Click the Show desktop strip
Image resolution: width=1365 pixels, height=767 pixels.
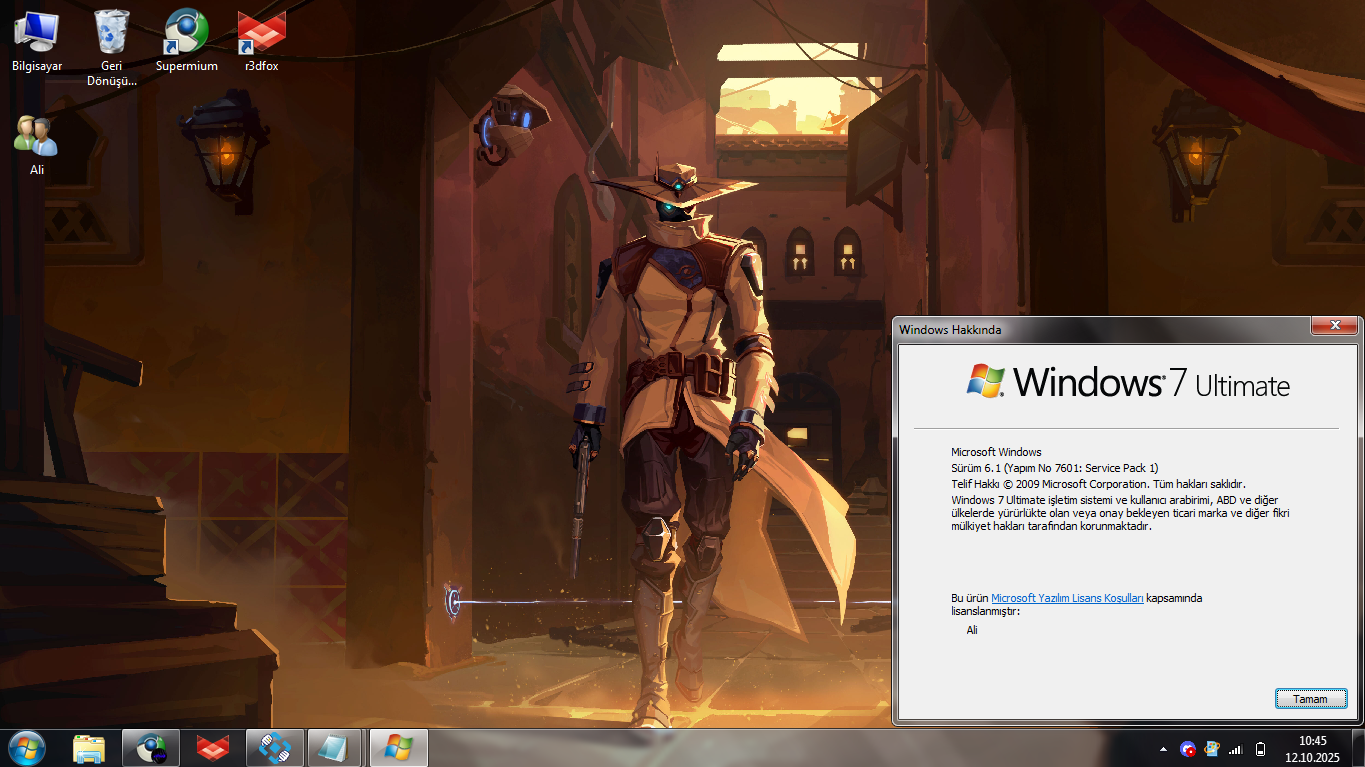click(x=1358, y=748)
